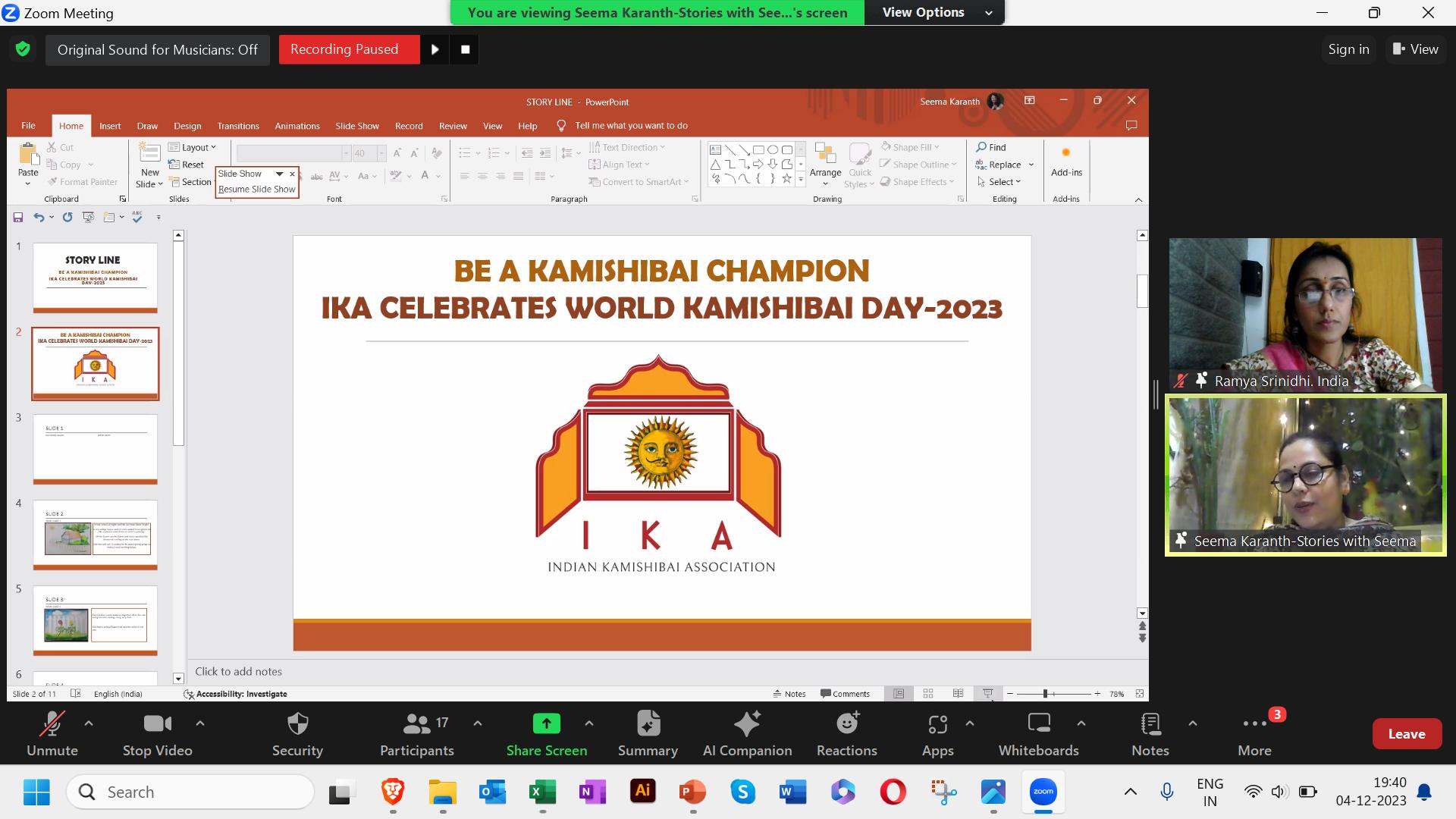
Task: Open PowerPoint from the Windows taskbar
Action: click(692, 792)
